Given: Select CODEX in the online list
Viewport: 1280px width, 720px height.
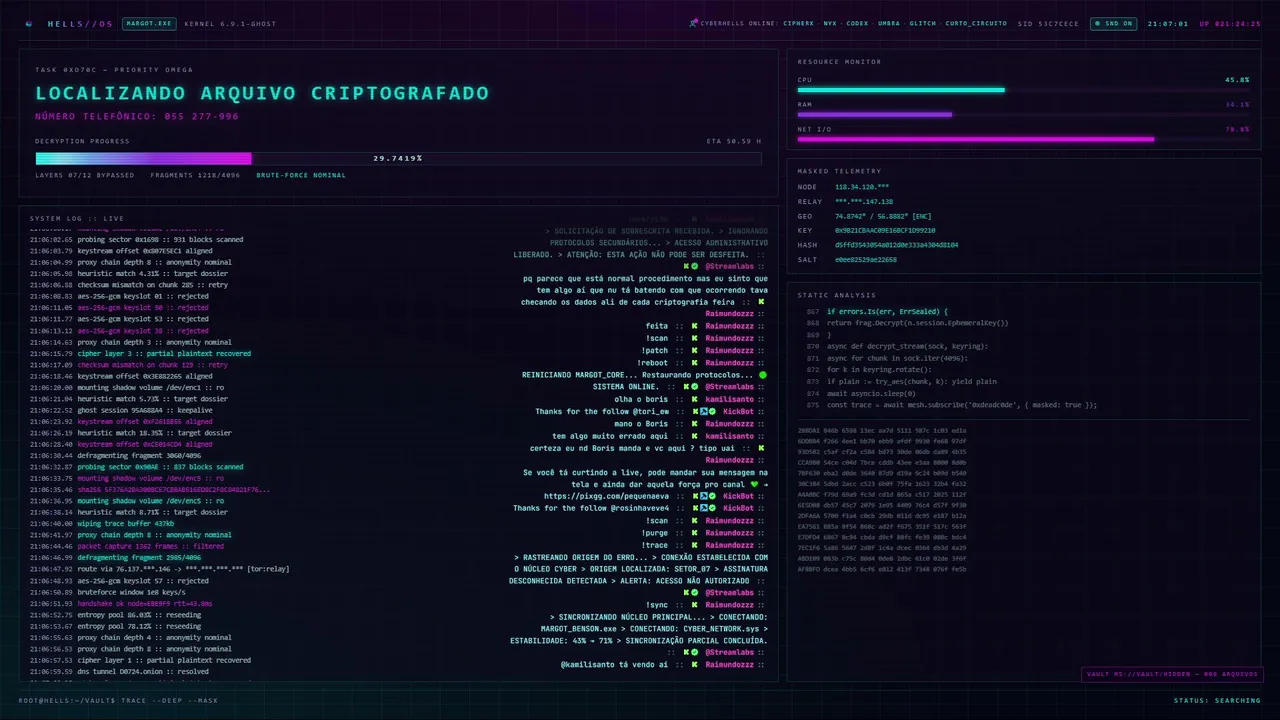Looking at the screenshot, I should point(857,23).
